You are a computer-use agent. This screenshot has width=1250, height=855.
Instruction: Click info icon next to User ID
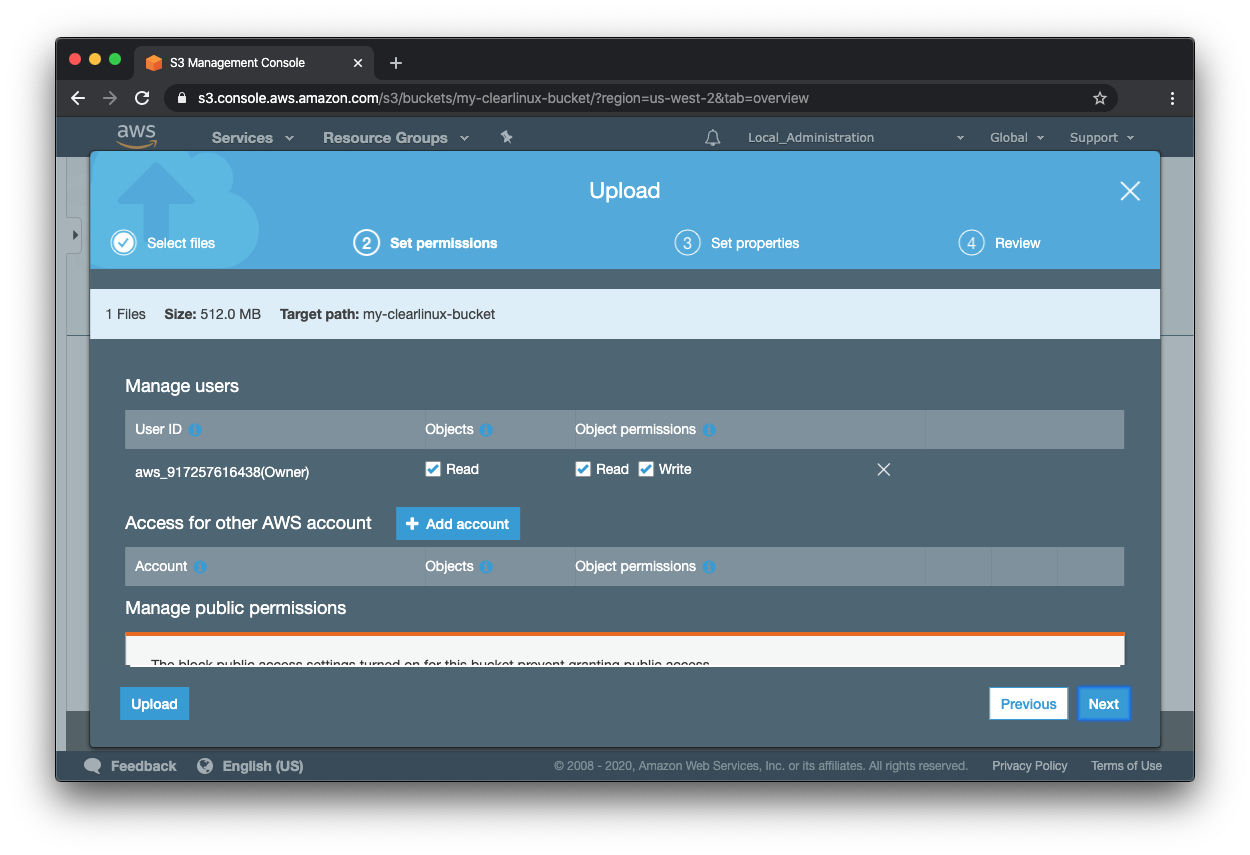pyautogui.click(x=195, y=430)
